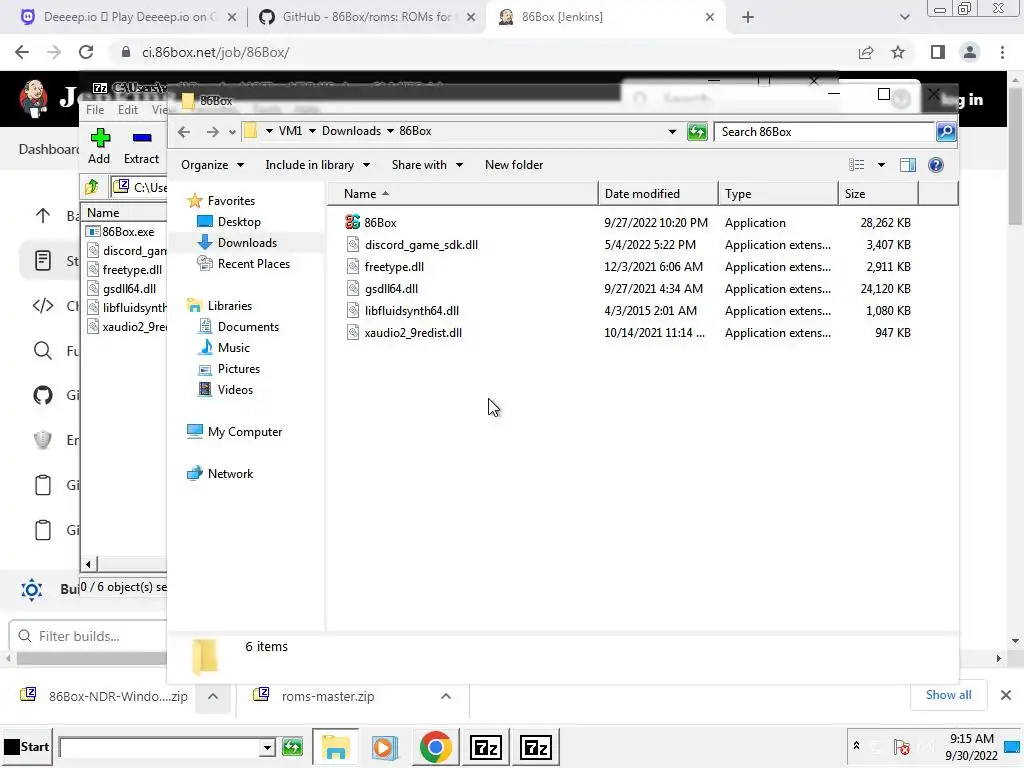Open Chrome three-dot menu
Viewport: 1024px width, 768px height.
(1002, 52)
